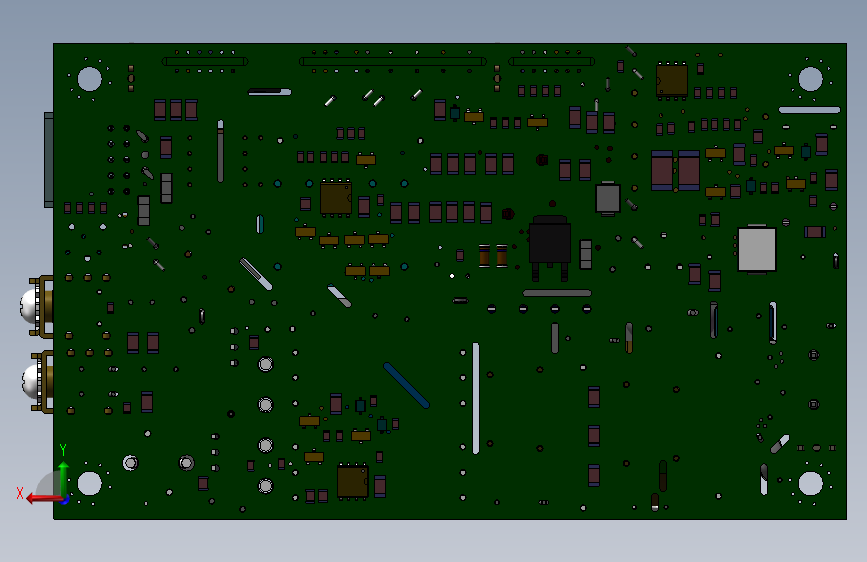Select the left pin header along top edge

point(205,61)
